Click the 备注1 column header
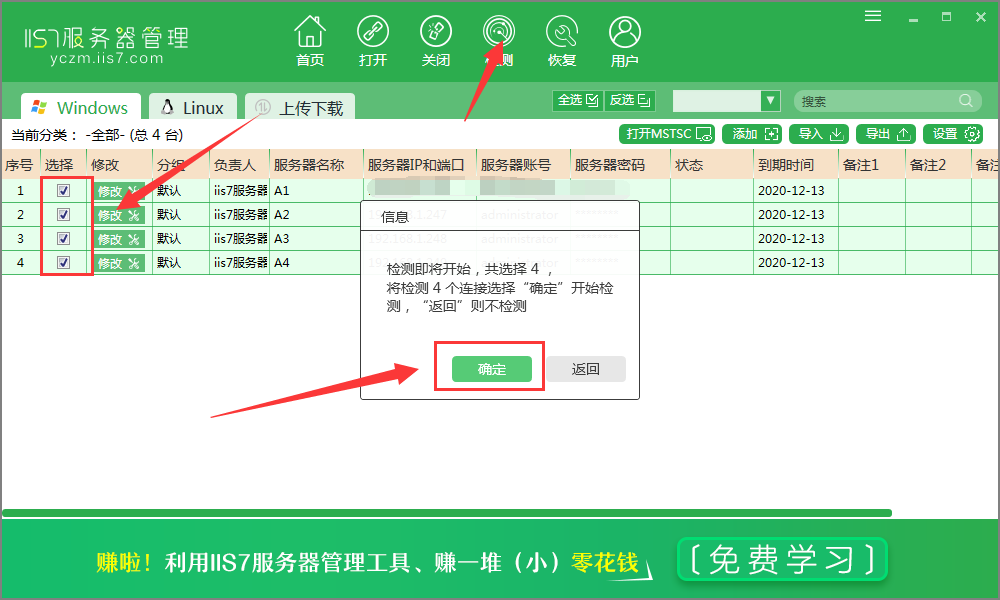Screen dimensions: 1000x600 [871, 165]
